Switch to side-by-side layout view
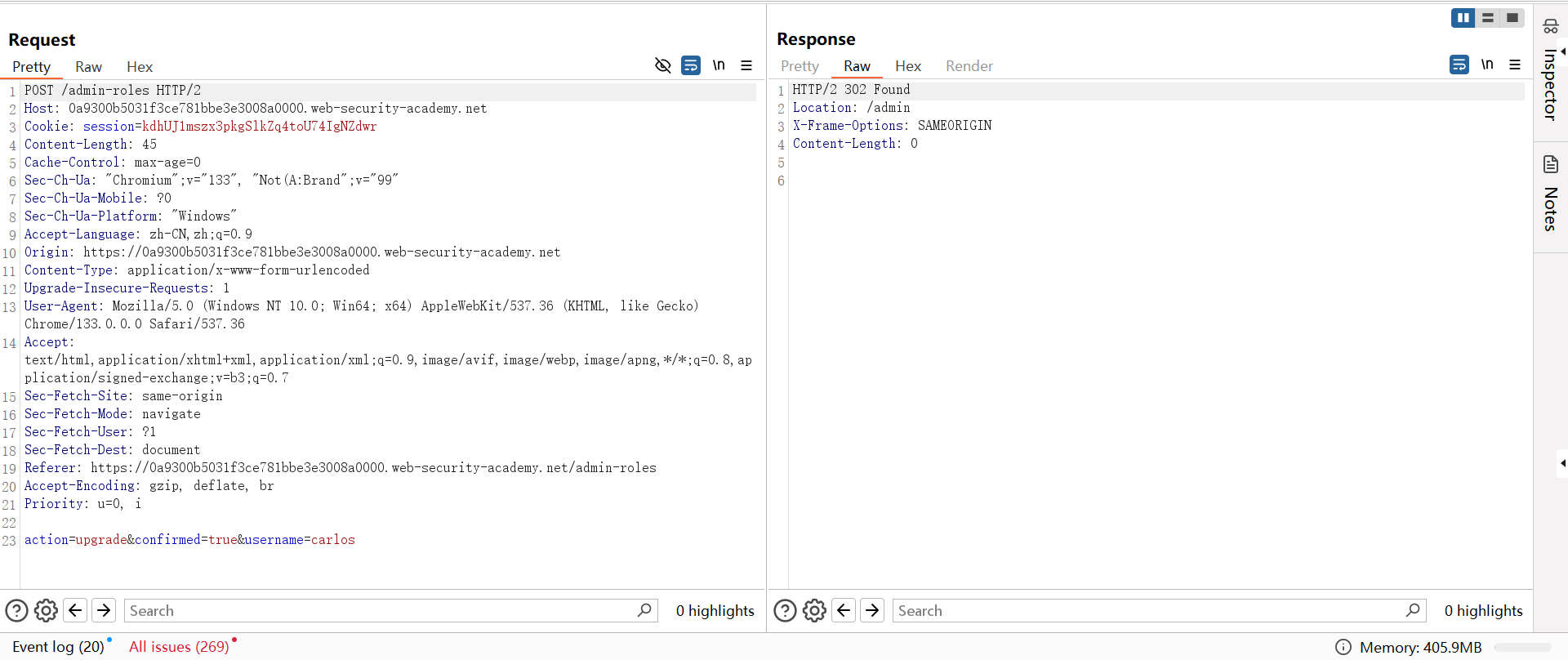The image size is (1568, 660). (1463, 18)
